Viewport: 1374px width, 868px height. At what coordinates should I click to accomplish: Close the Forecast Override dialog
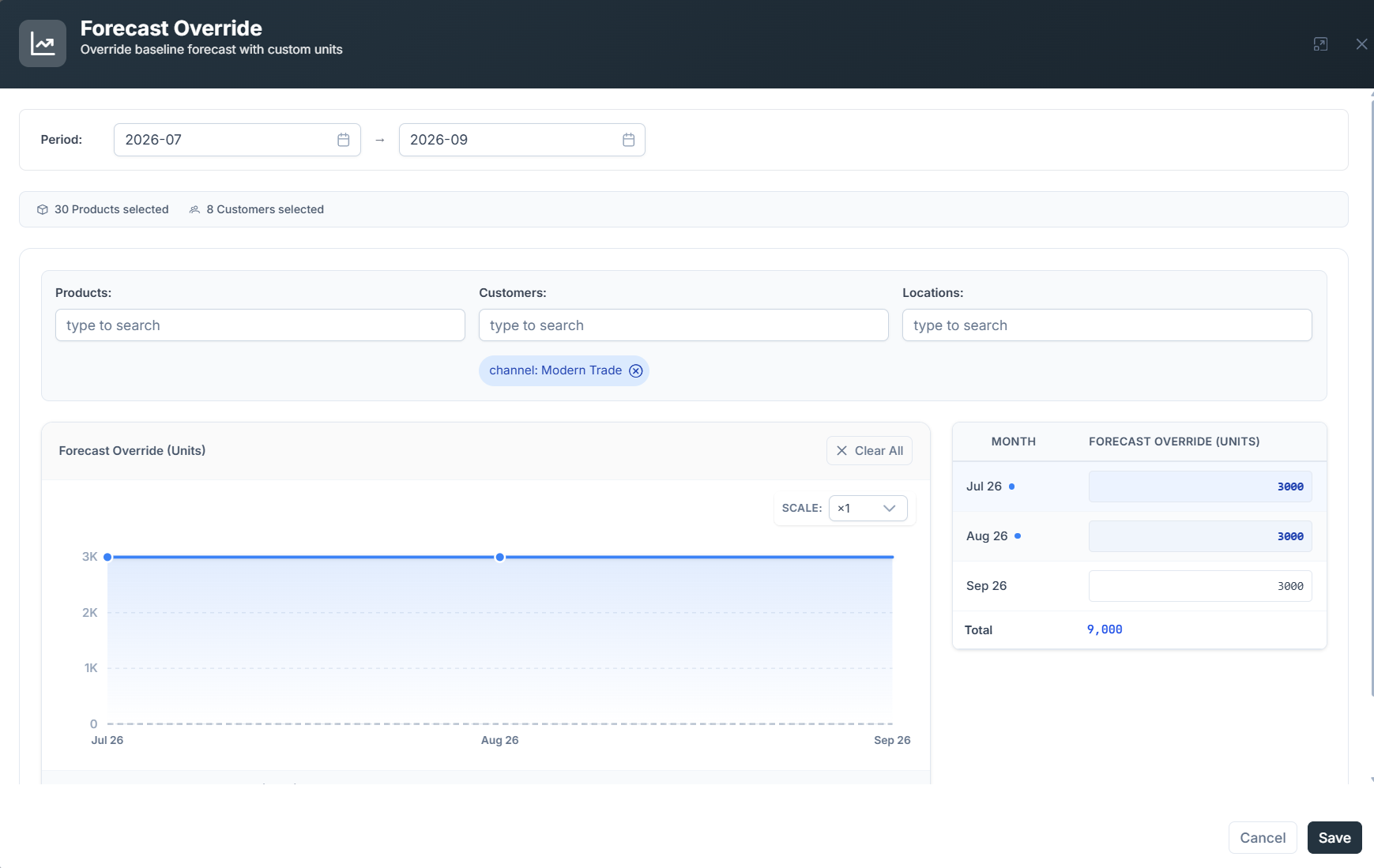click(x=1361, y=44)
